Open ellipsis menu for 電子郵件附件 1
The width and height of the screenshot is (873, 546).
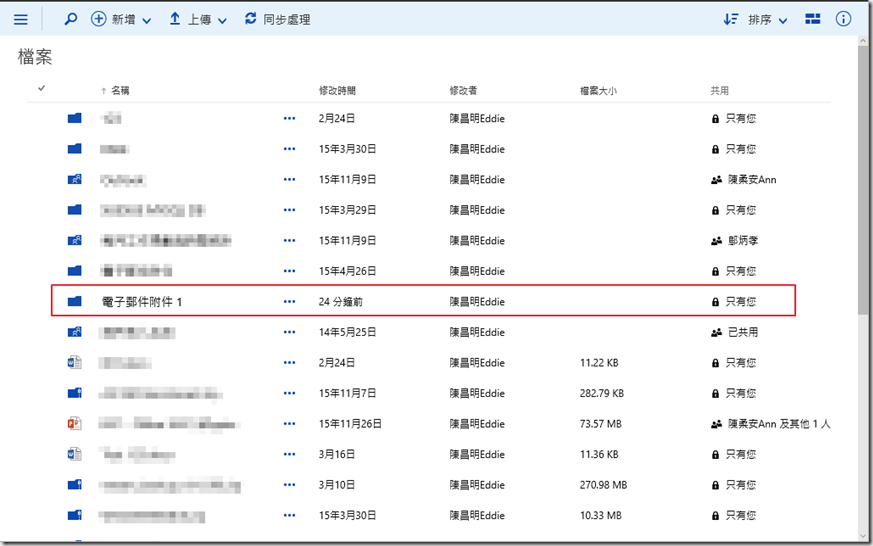(290, 301)
